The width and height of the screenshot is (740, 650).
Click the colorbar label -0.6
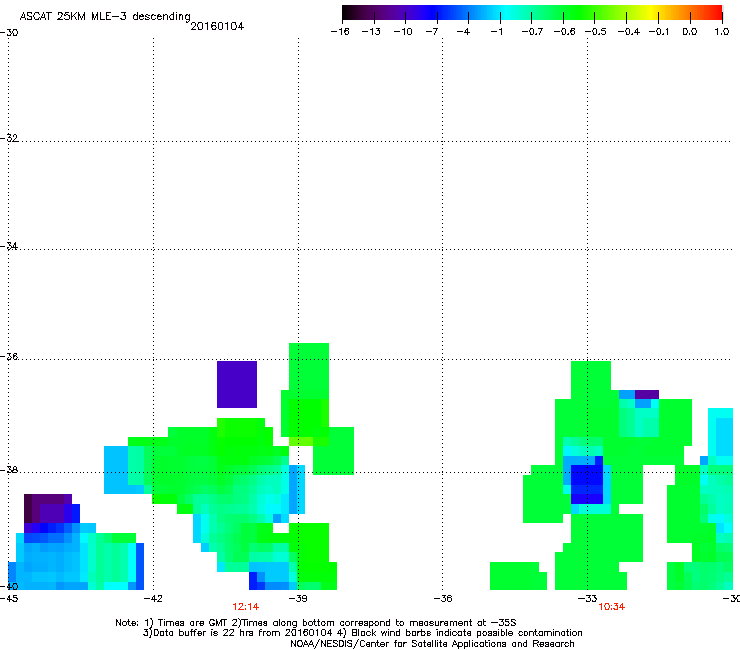(x=564, y=32)
